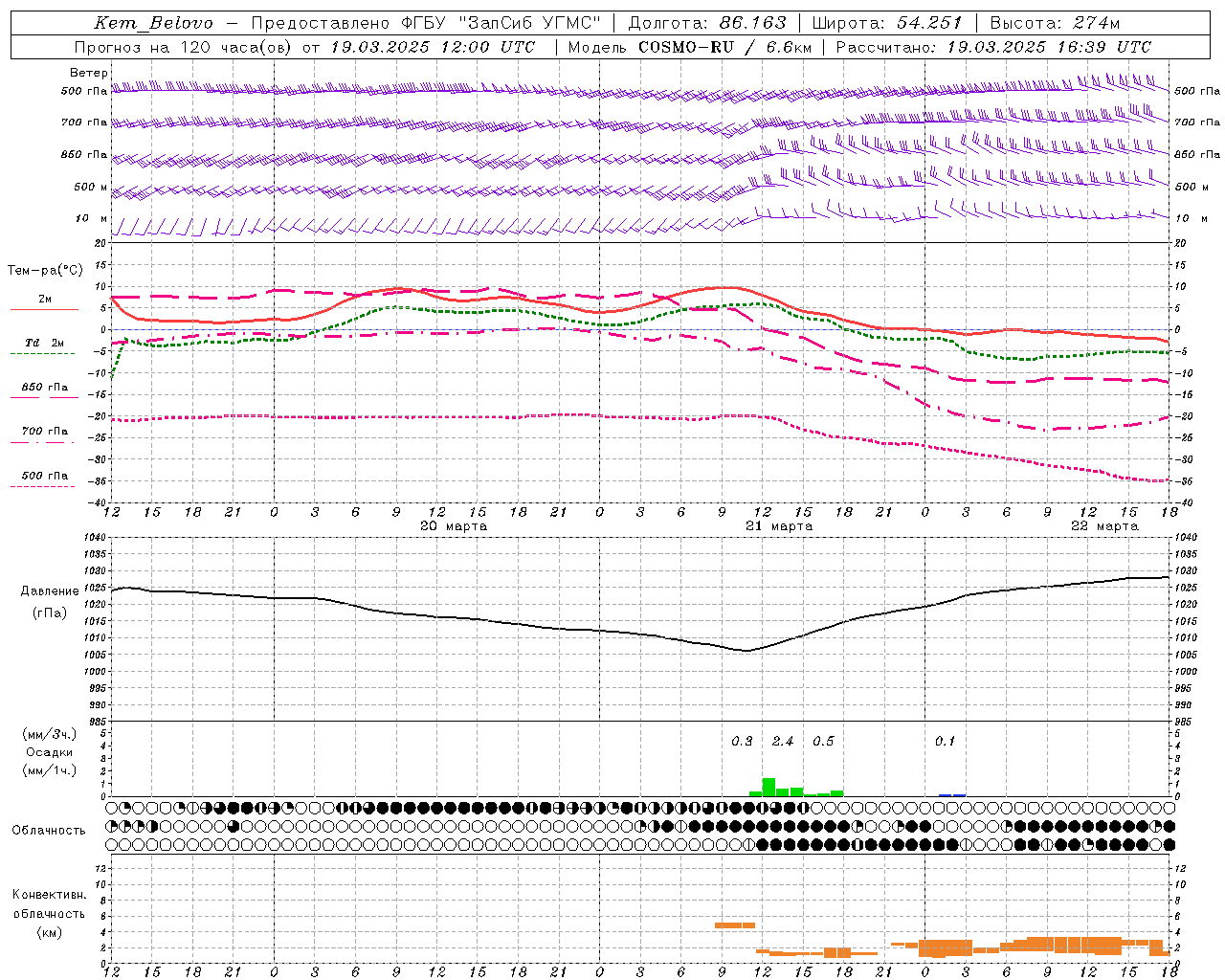The width and height of the screenshot is (1225, 980).
Task: Click the Осадки precipitation label
Action: [x=49, y=752]
